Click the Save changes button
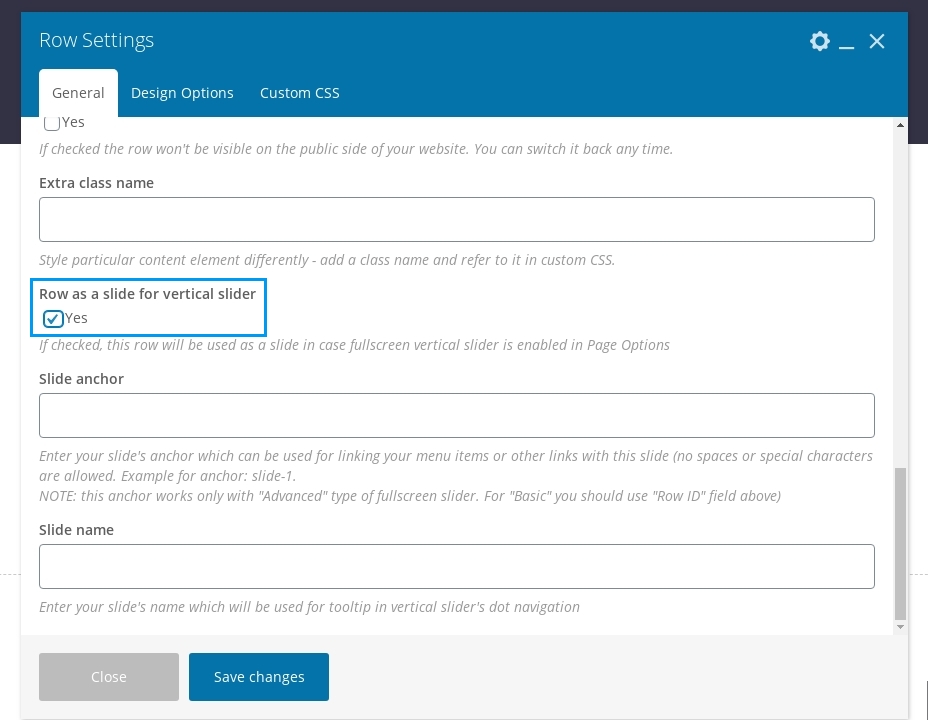 coord(258,677)
